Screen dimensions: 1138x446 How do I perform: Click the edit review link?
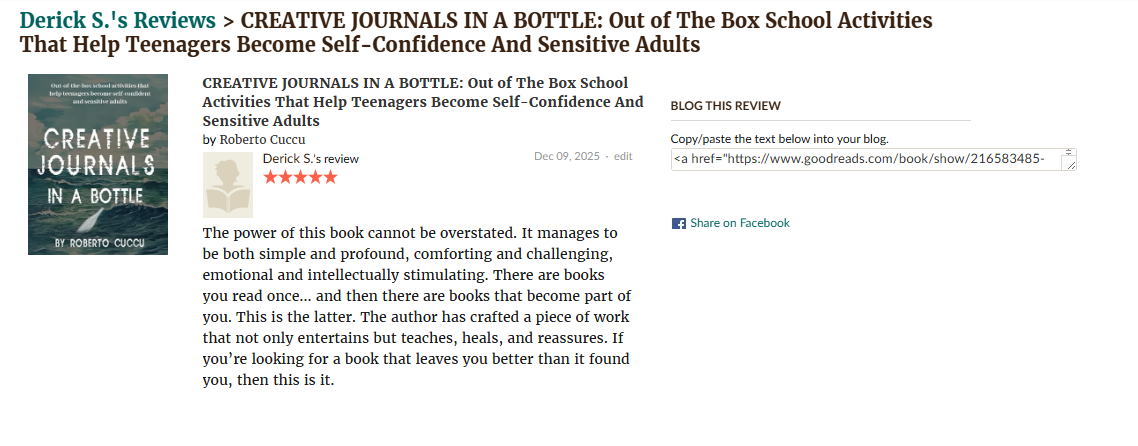(623, 156)
